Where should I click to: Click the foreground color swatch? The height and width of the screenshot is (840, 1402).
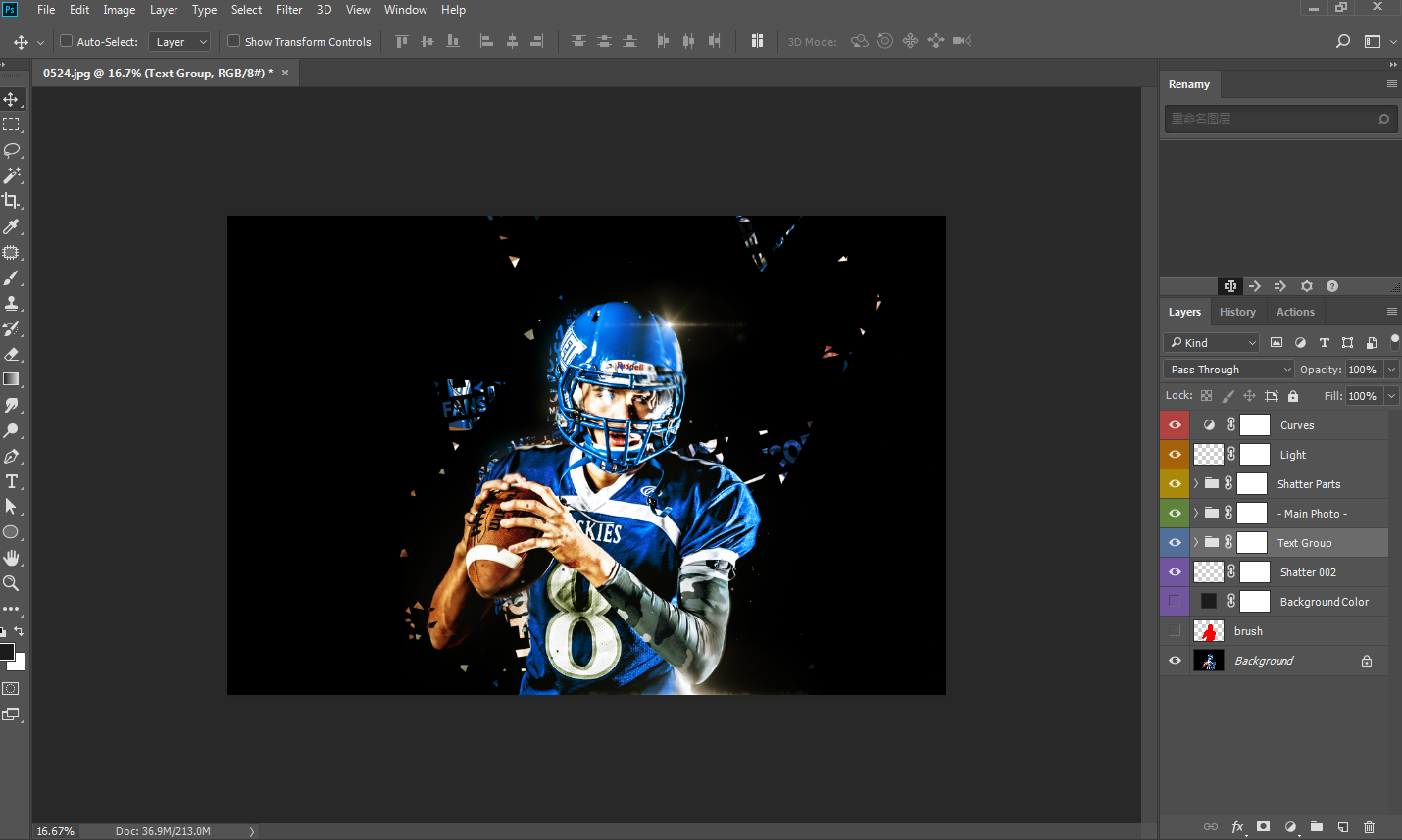pyautogui.click(x=6, y=652)
